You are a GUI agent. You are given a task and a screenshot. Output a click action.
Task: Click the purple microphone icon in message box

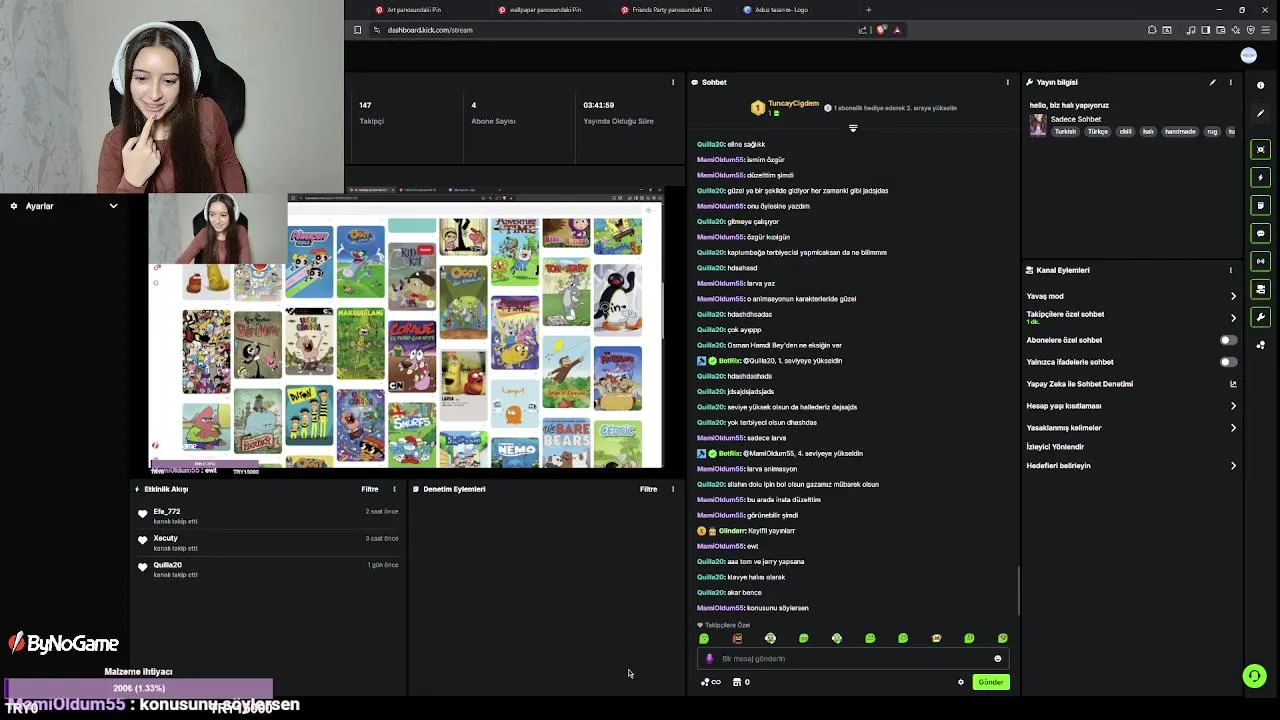[710, 659]
